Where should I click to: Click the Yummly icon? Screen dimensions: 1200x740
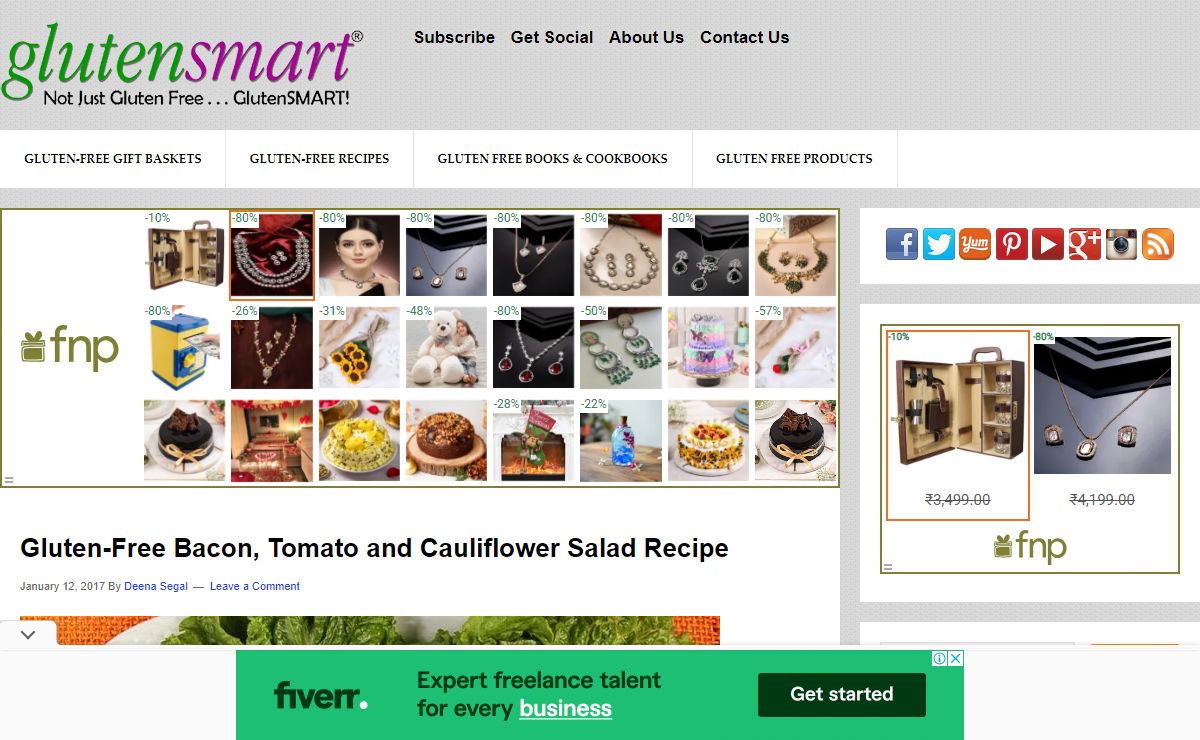click(x=975, y=244)
